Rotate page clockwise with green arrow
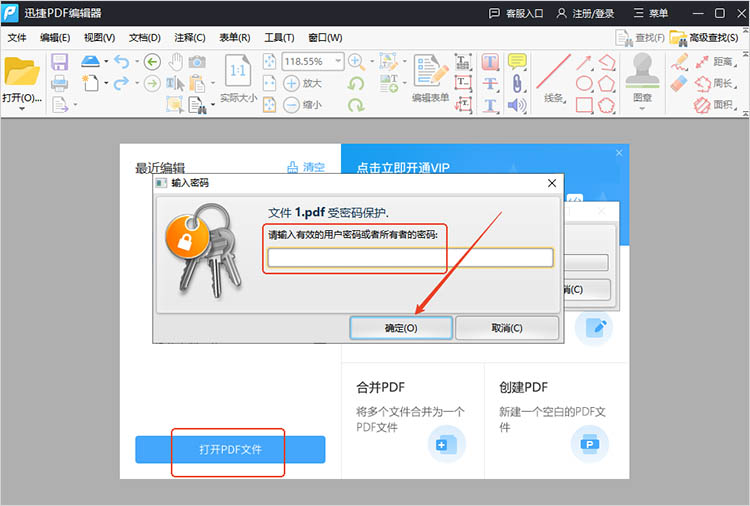 (356, 105)
